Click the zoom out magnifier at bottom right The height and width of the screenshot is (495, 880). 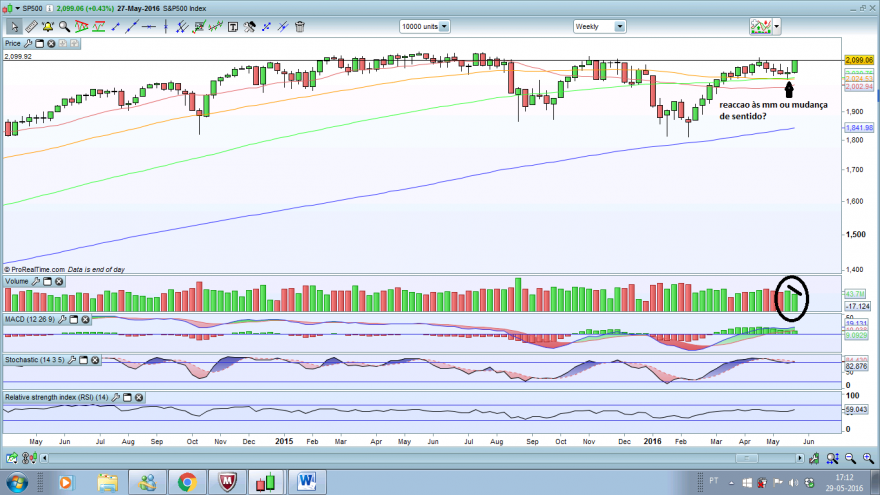850,459
